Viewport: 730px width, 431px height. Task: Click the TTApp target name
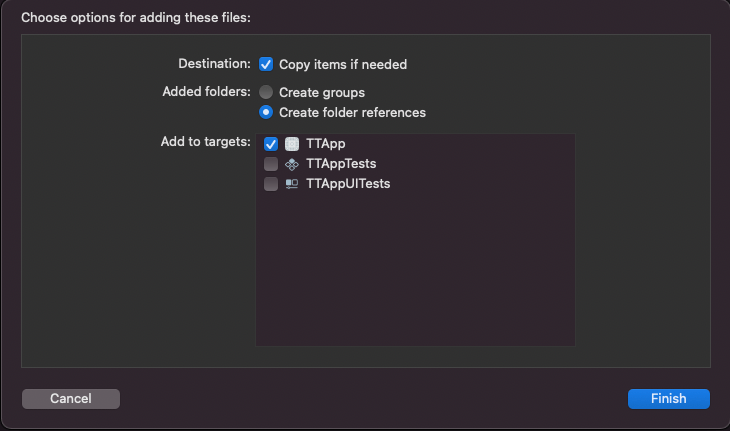[x=325, y=144]
